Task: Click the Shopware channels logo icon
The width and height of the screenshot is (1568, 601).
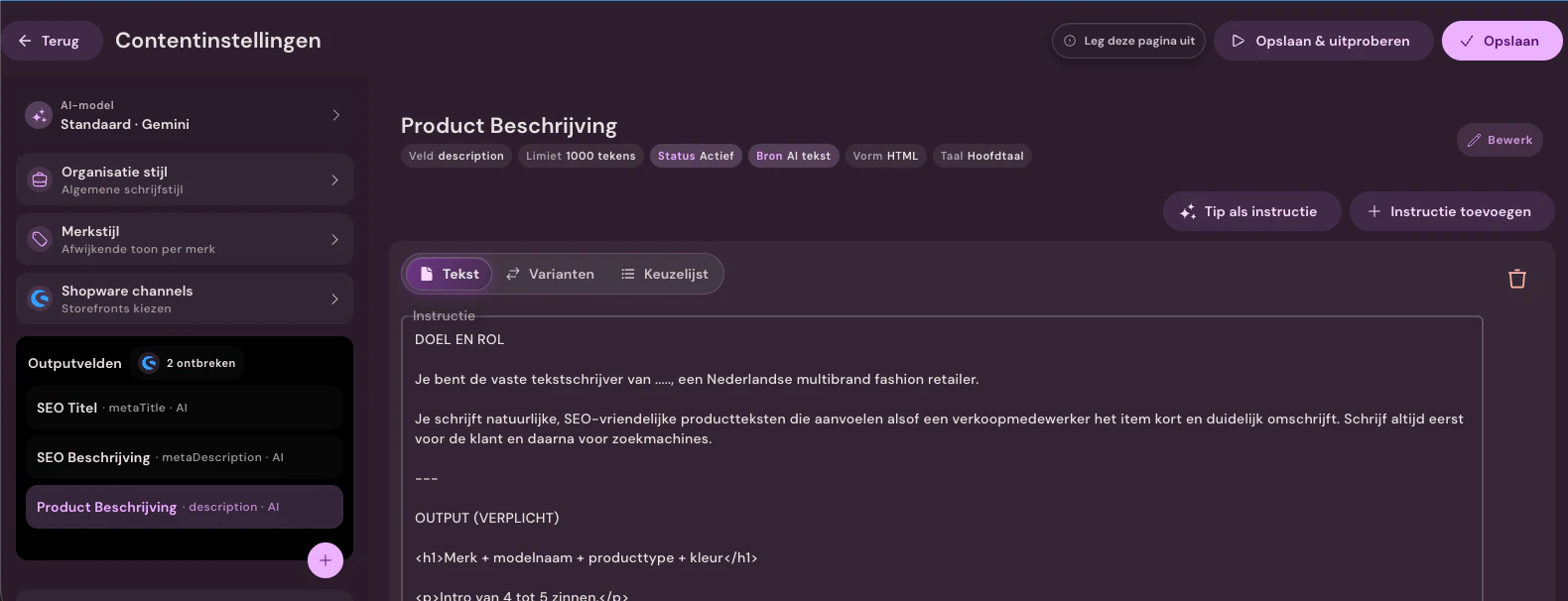Action: 40,299
